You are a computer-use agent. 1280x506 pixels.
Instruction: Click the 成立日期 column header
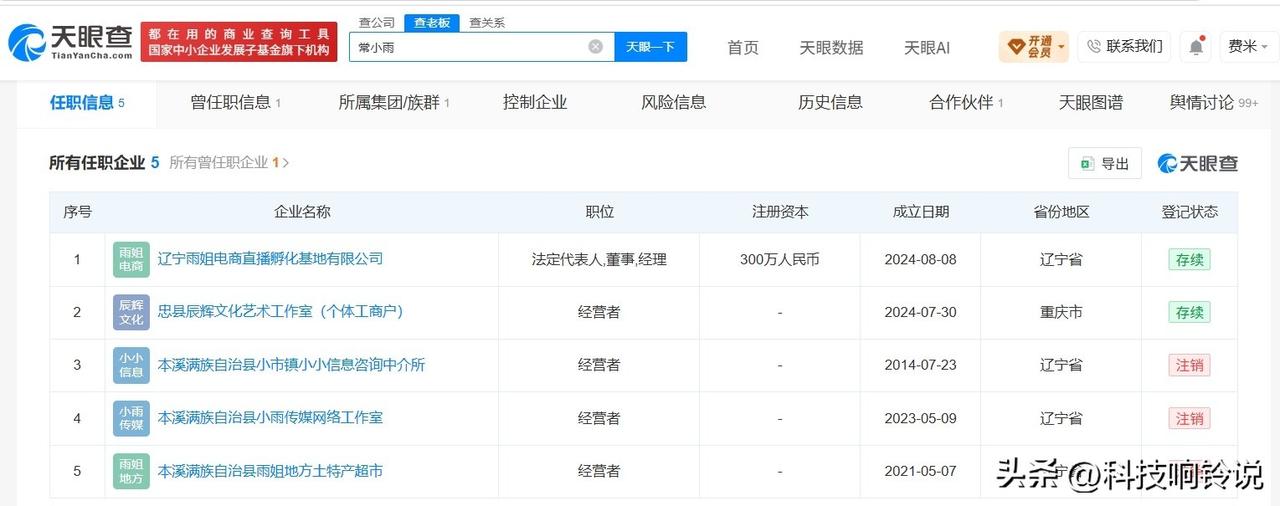[x=920, y=212]
